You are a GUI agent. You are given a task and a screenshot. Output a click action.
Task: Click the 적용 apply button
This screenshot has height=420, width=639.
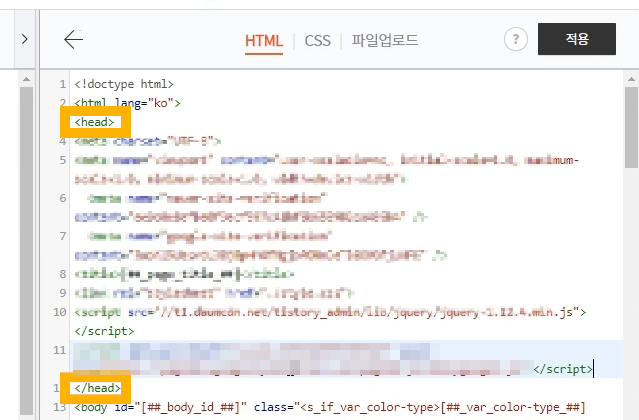point(577,39)
